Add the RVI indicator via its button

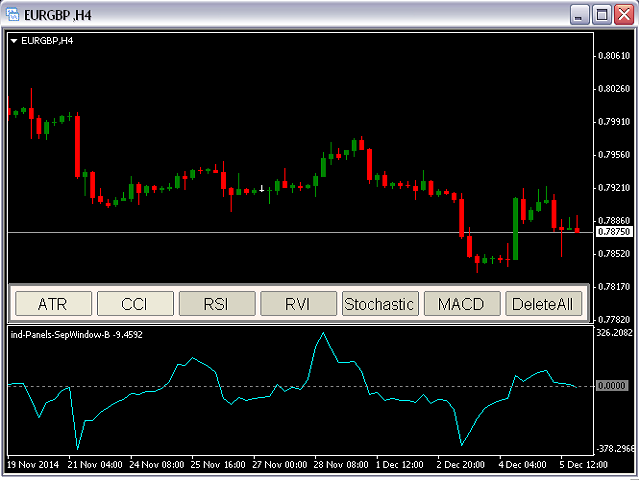pyautogui.click(x=298, y=303)
